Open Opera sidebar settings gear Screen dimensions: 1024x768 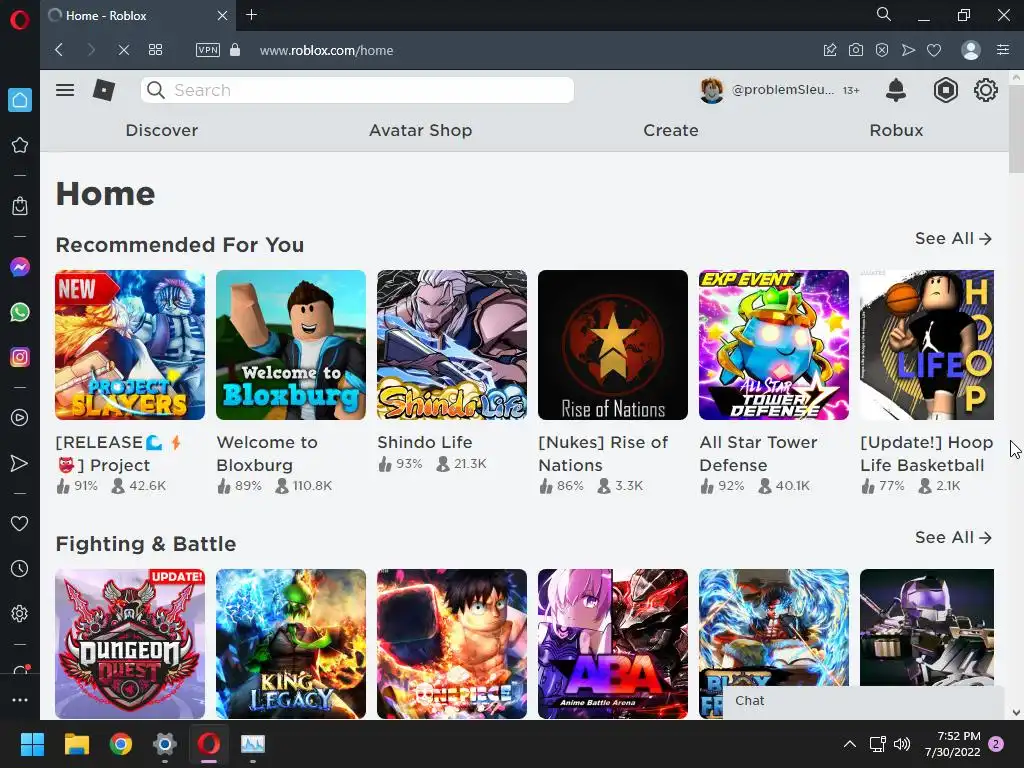pyautogui.click(x=20, y=614)
